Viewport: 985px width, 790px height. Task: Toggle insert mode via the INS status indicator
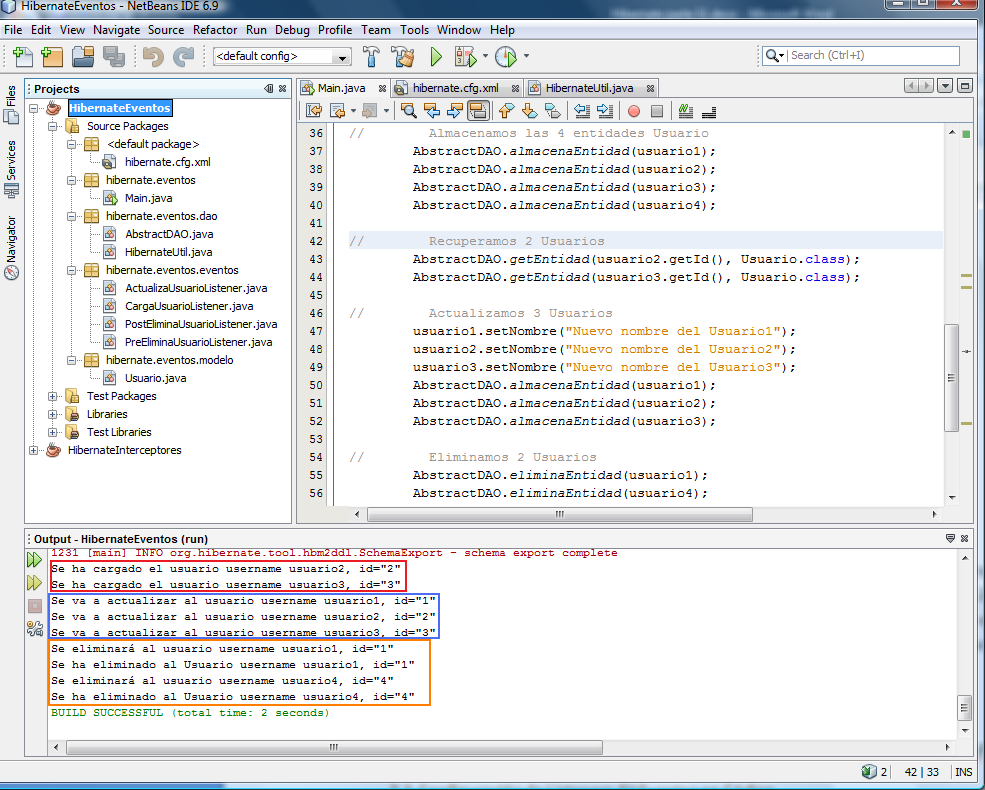tap(963, 771)
